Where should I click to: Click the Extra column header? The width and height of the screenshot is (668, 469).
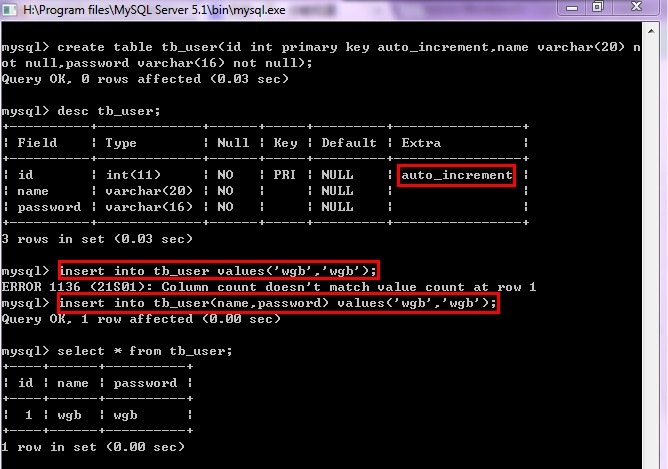click(x=420, y=143)
